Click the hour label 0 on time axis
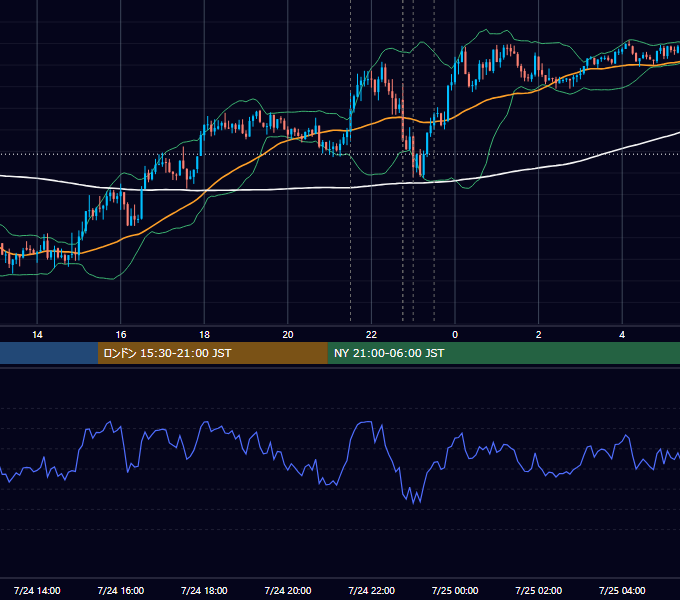 coord(455,335)
